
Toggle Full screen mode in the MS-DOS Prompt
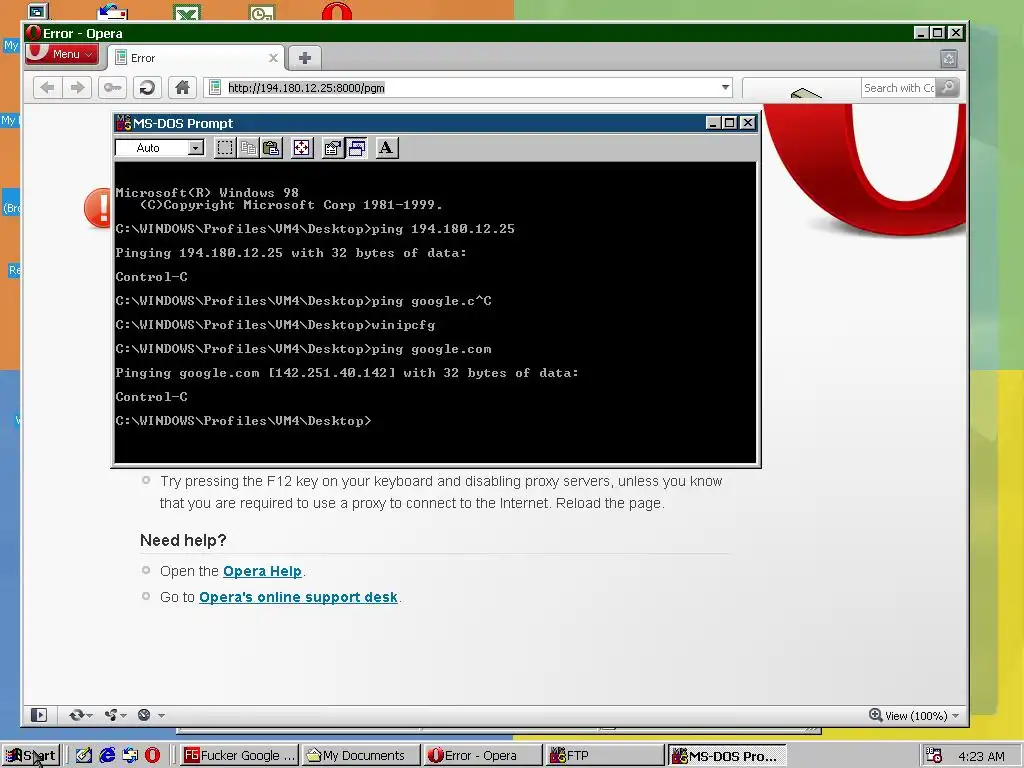point(302,148)
